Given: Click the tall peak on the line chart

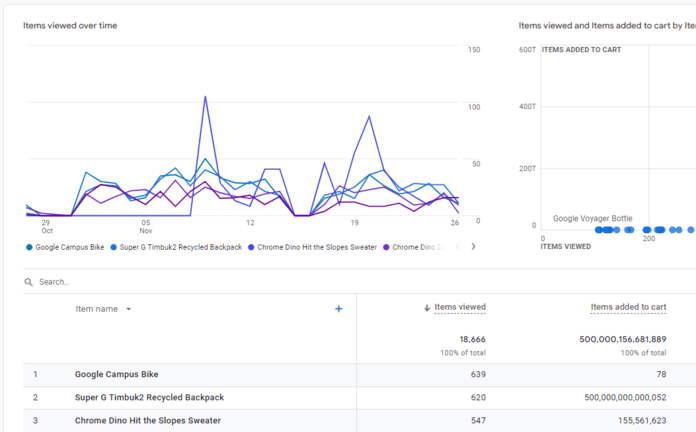Looking at the screenshot, I should coord(205,97).
